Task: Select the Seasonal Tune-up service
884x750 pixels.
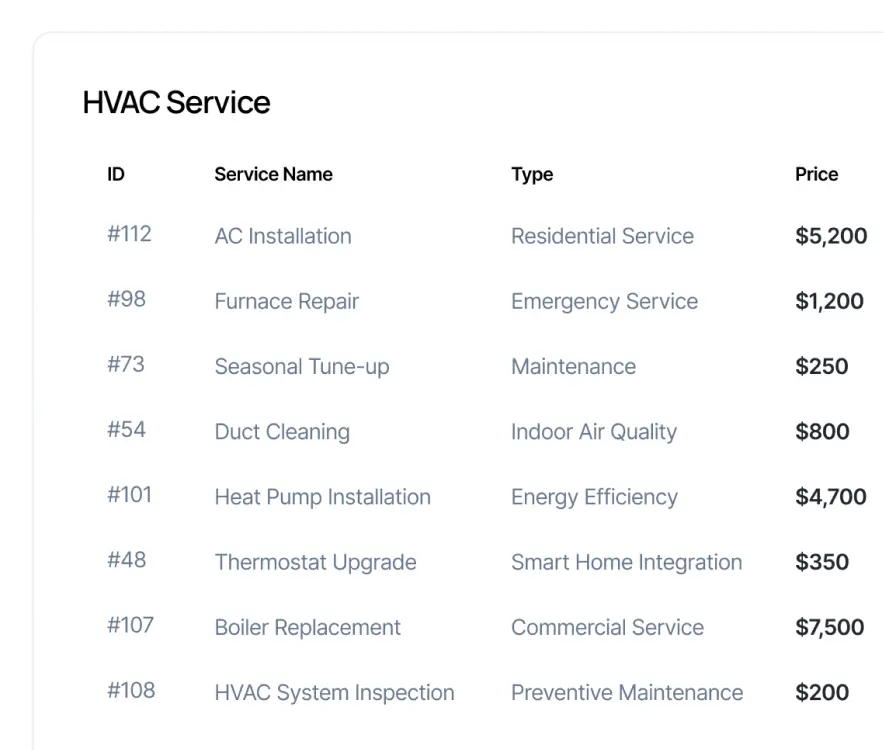Action: click(x=301, y=366)
